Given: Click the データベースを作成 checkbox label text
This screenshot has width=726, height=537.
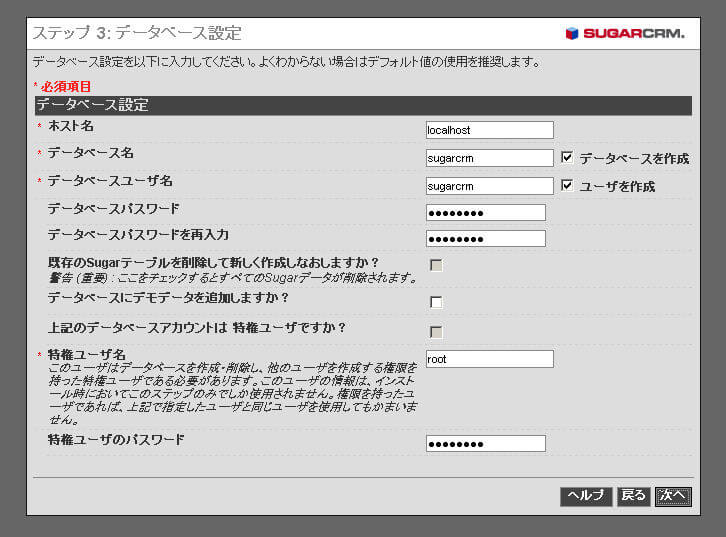Looking at the screenshot, I should 634,159.
